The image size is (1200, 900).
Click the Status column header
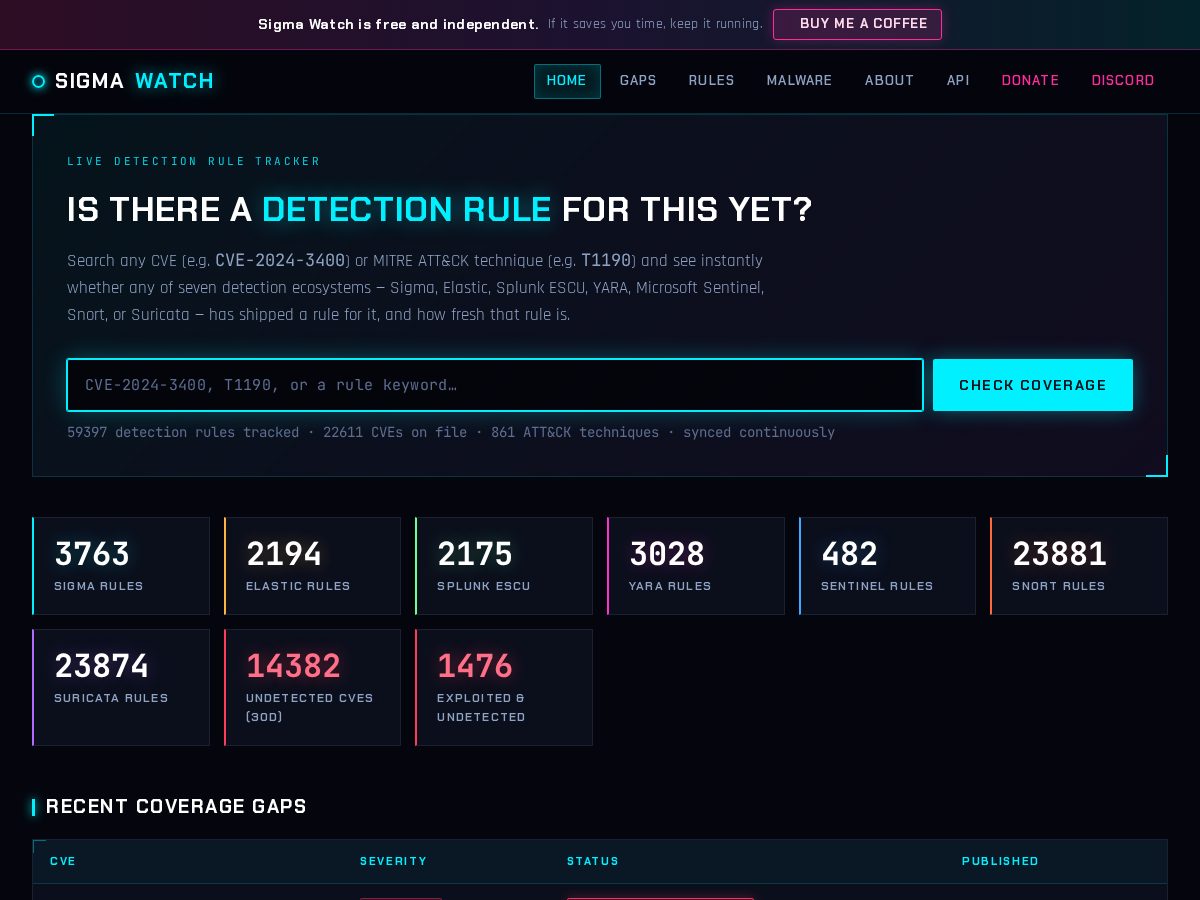tap(593, 861)
